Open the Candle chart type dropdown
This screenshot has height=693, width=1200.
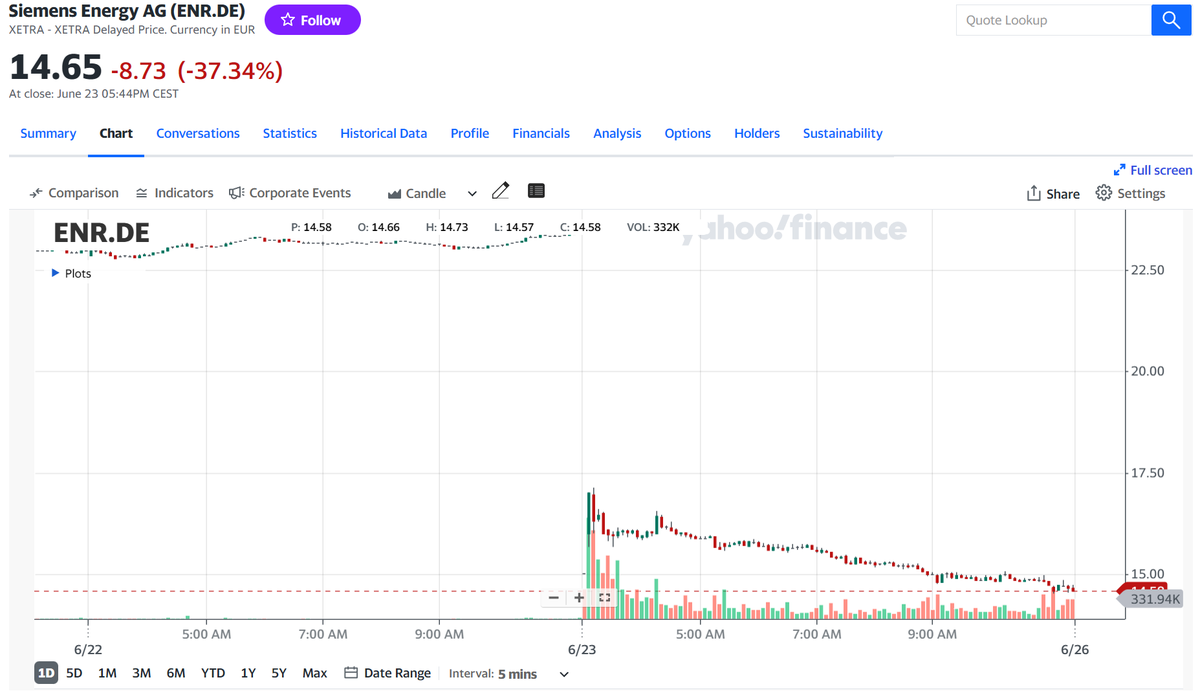432,193
